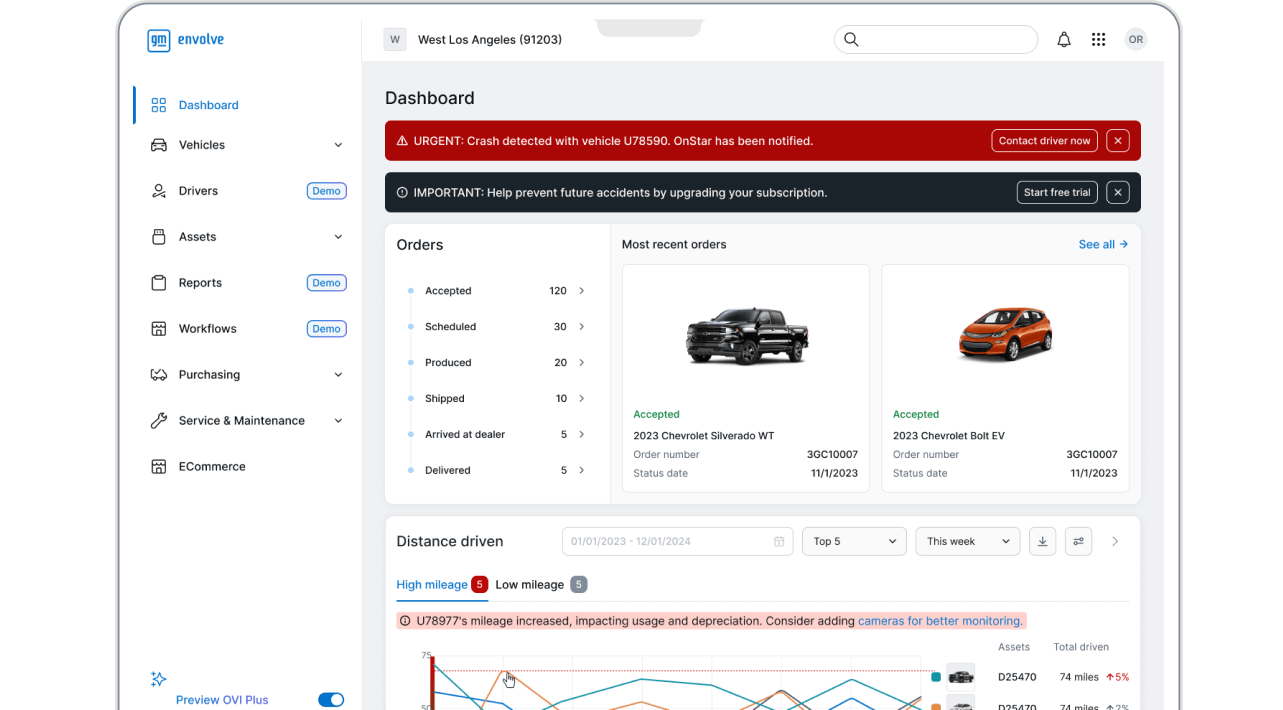Open the This week dropdown

click(967, 541)
